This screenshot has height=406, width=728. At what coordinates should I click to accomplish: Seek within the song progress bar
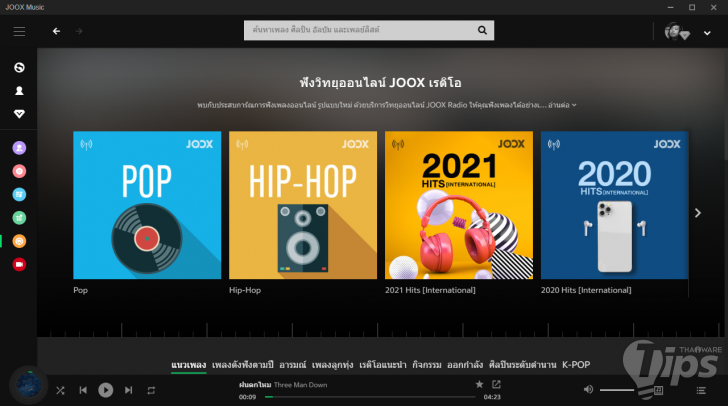370,397
